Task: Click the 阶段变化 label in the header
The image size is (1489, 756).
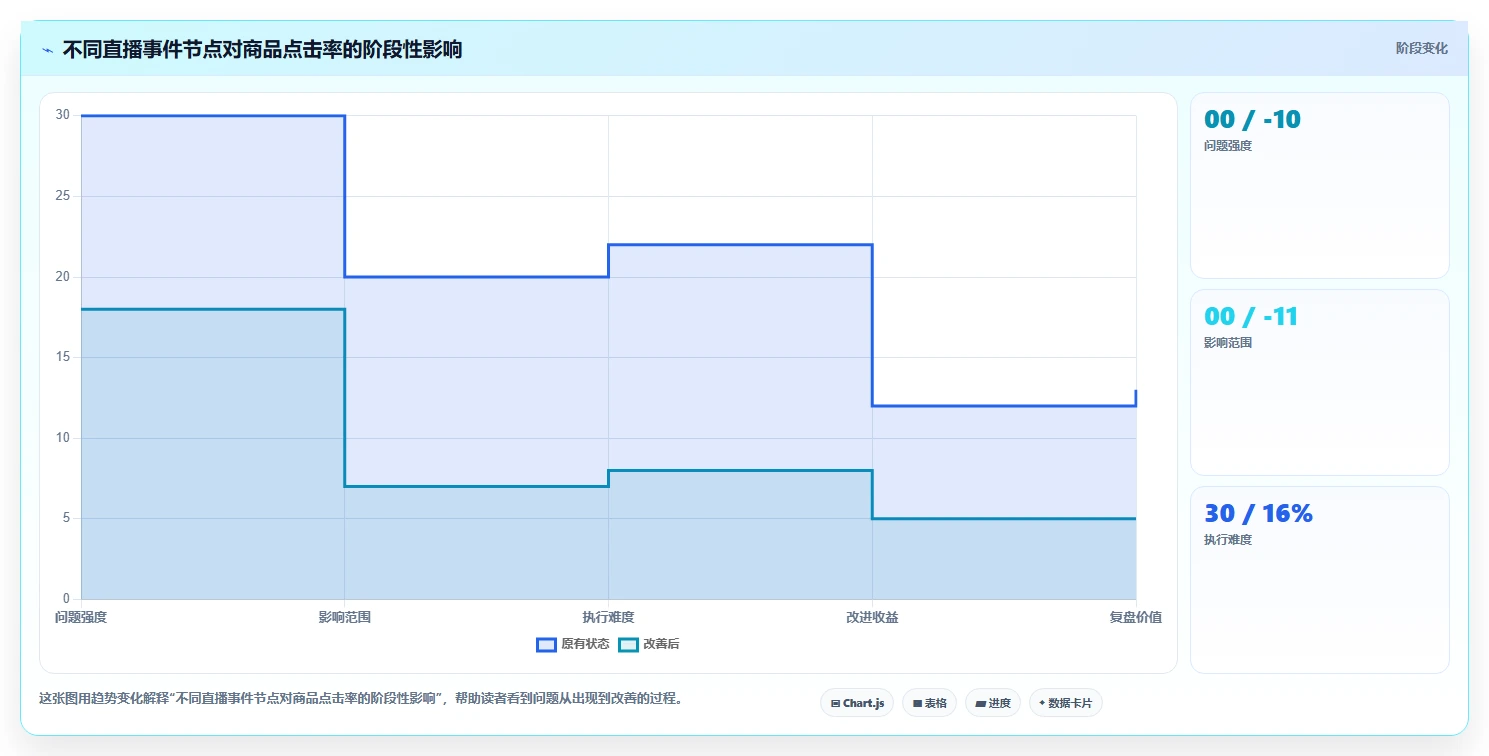Action: pyautogui.click(x=1421, y=48)
